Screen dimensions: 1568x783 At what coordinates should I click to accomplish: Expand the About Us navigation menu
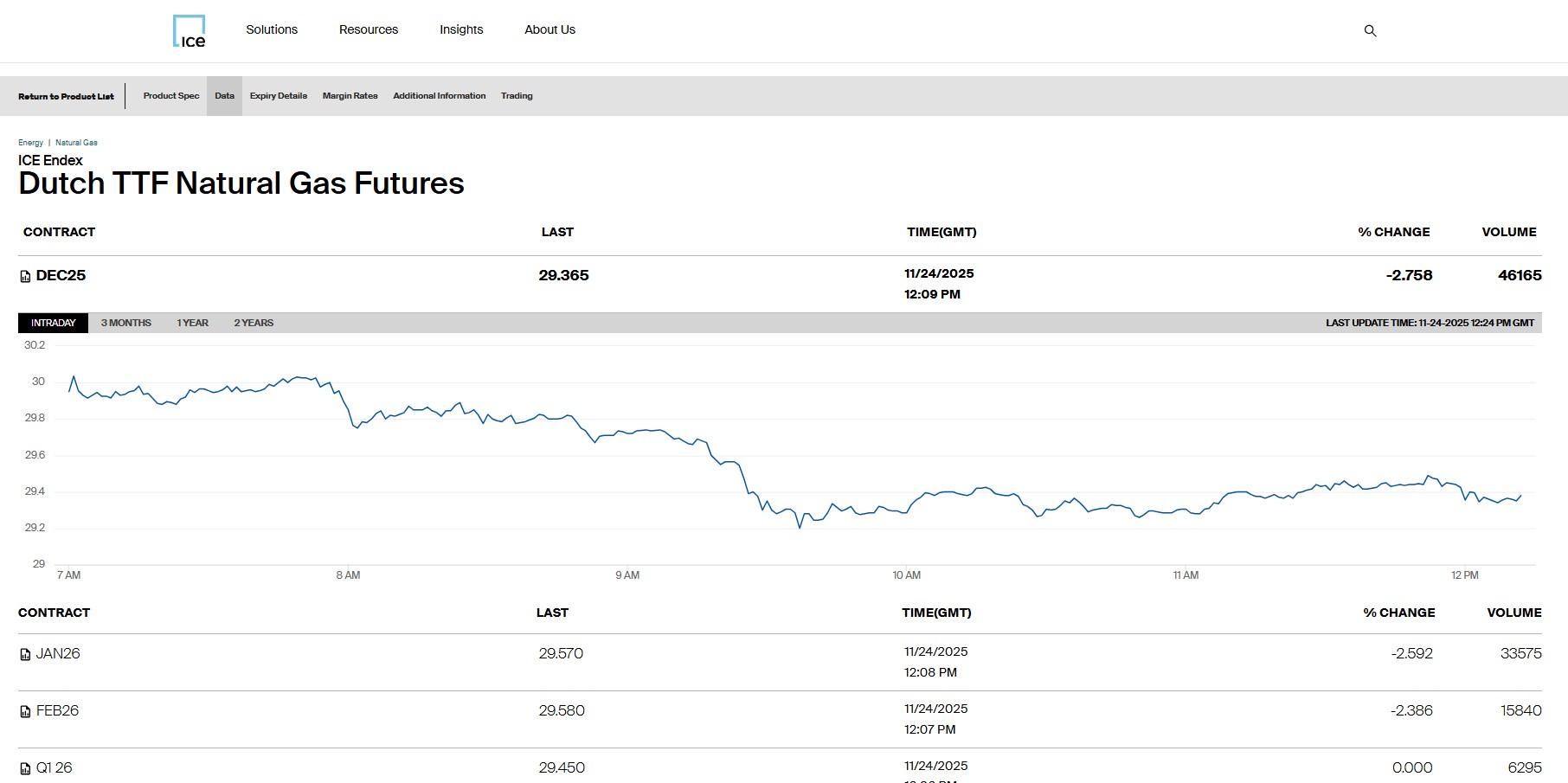tap(549, 29)
